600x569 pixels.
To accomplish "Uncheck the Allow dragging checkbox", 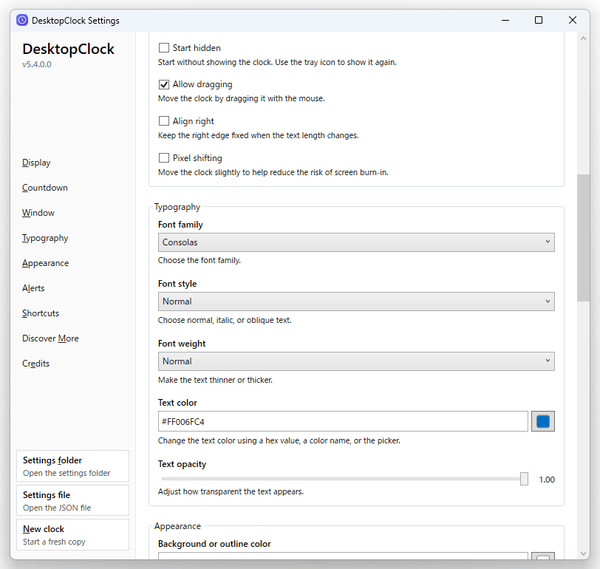I will 164,84.
